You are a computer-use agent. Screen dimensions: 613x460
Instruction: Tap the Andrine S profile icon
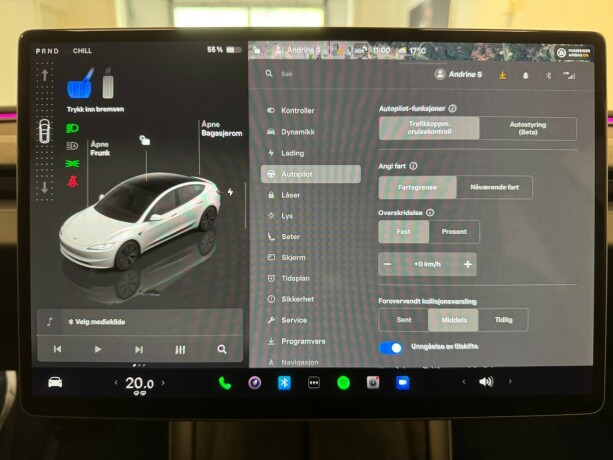click(440, 74)
